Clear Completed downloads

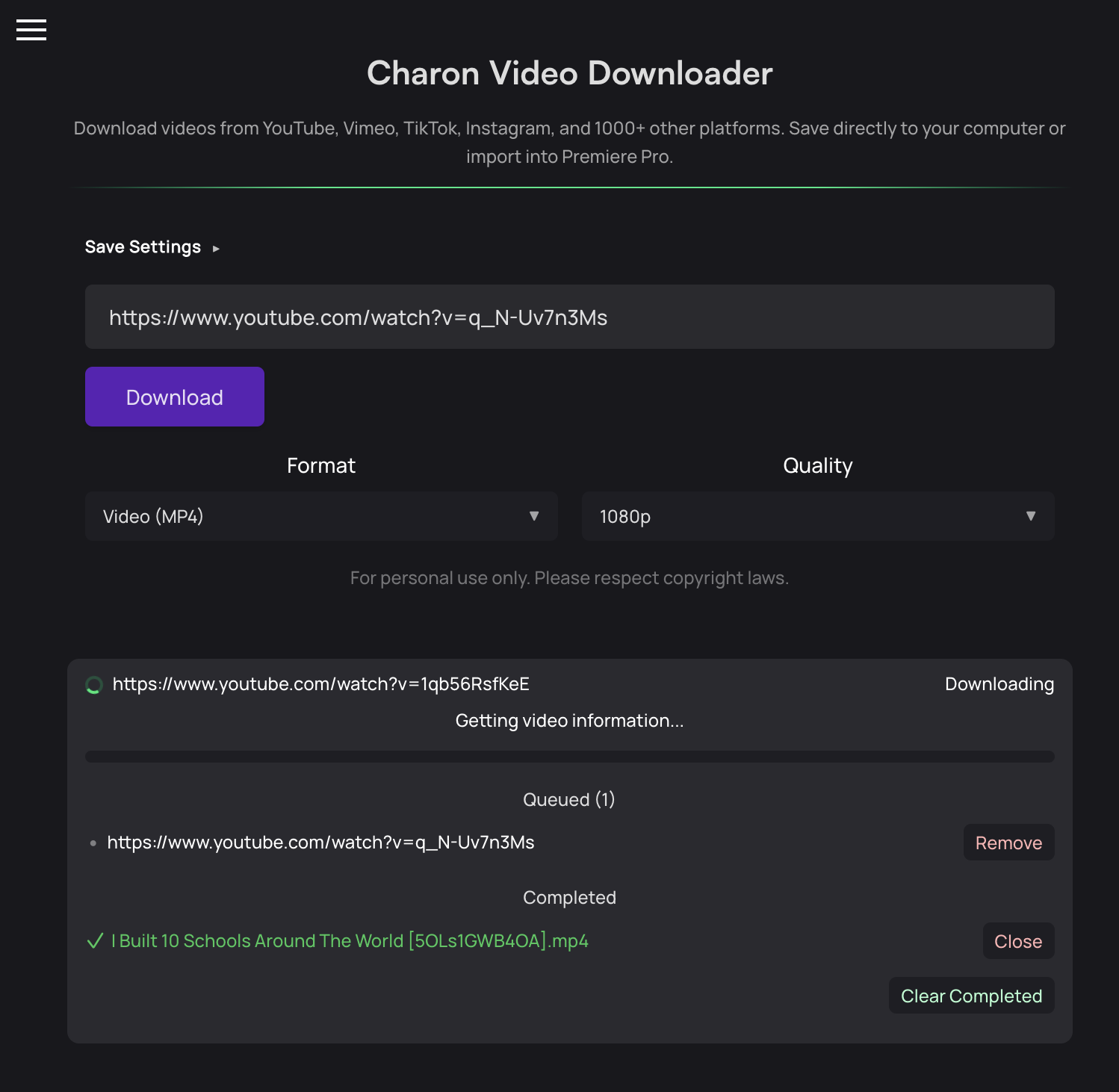pos(971,996)
